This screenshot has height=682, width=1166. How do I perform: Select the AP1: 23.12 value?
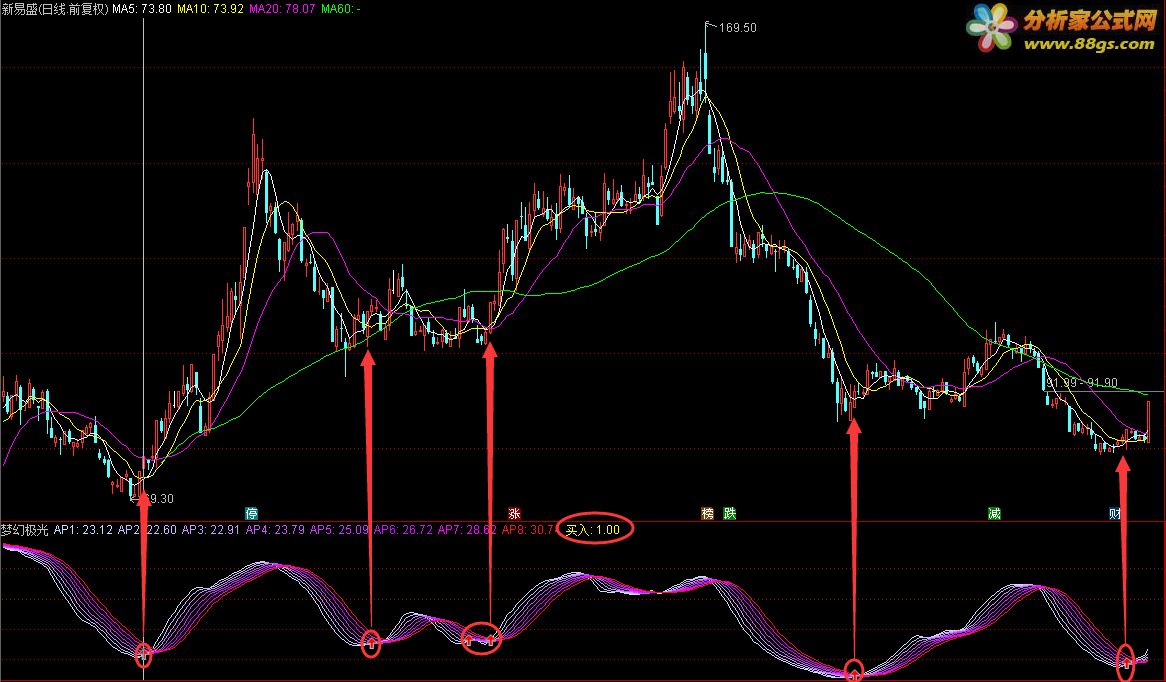(x=83, y=530)
